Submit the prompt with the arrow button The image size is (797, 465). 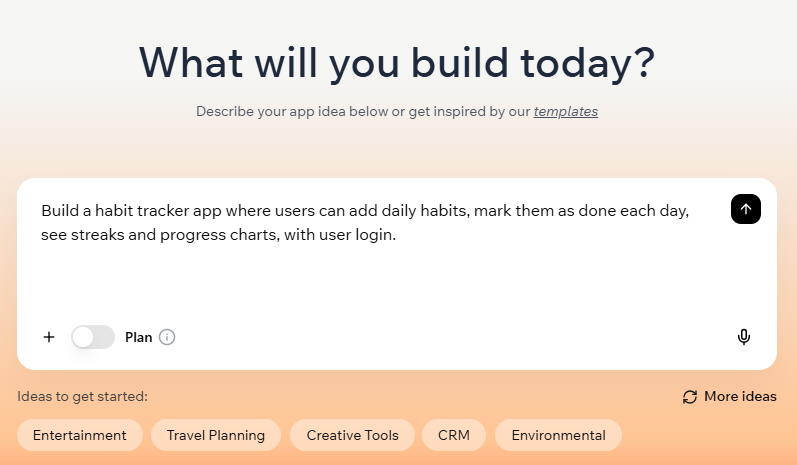pyautogui.click(x=745, y=209)
